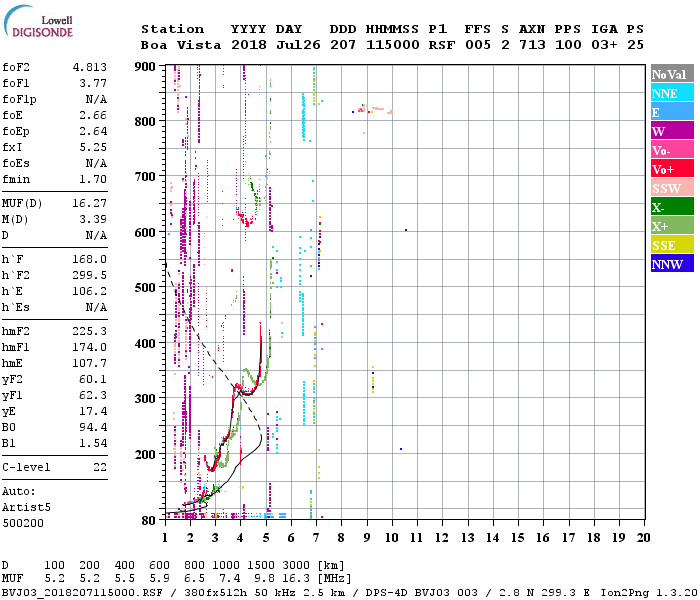This screenshot has width=700, height=600.
Task: Click the hmF1 value 174.0
Action: pos(90,347)
